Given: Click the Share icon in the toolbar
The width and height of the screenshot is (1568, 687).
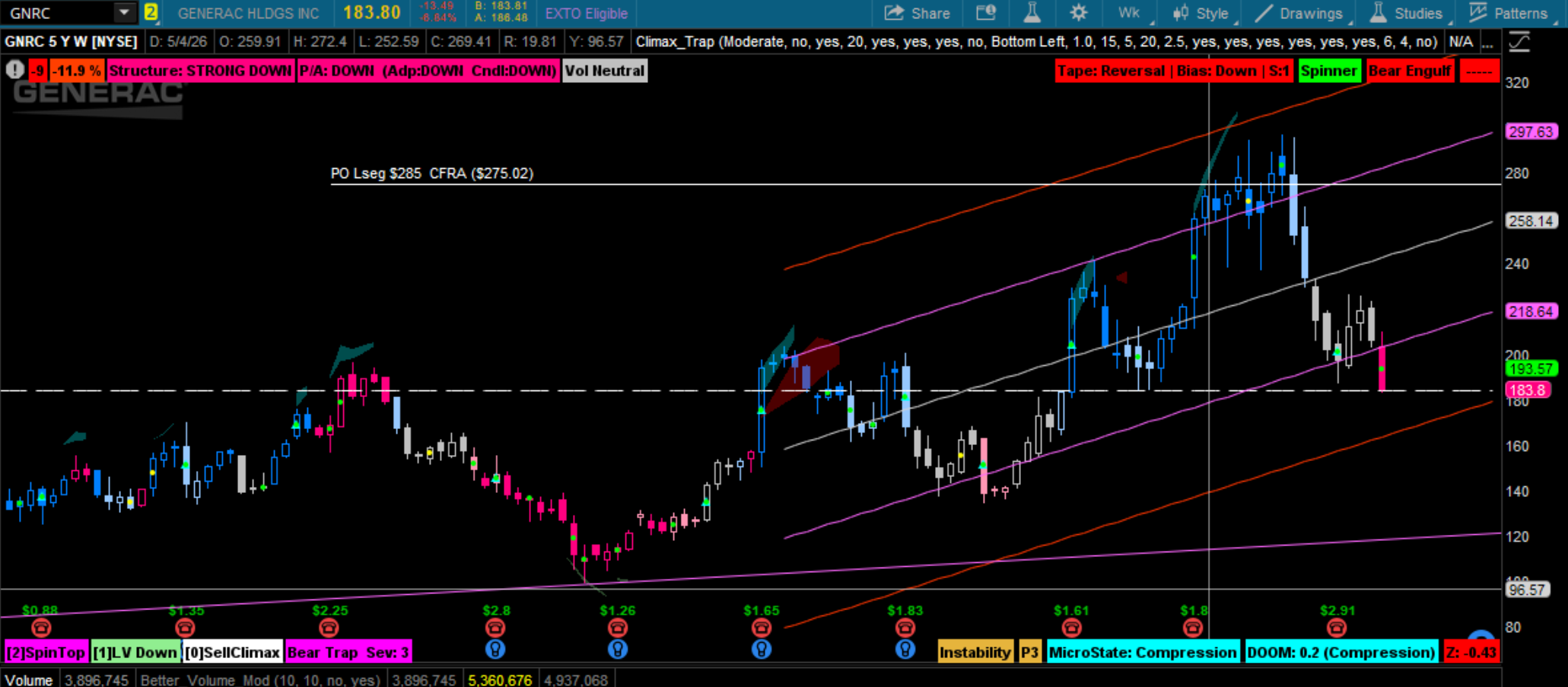Looking at the screenshot, I should point(894,13).
